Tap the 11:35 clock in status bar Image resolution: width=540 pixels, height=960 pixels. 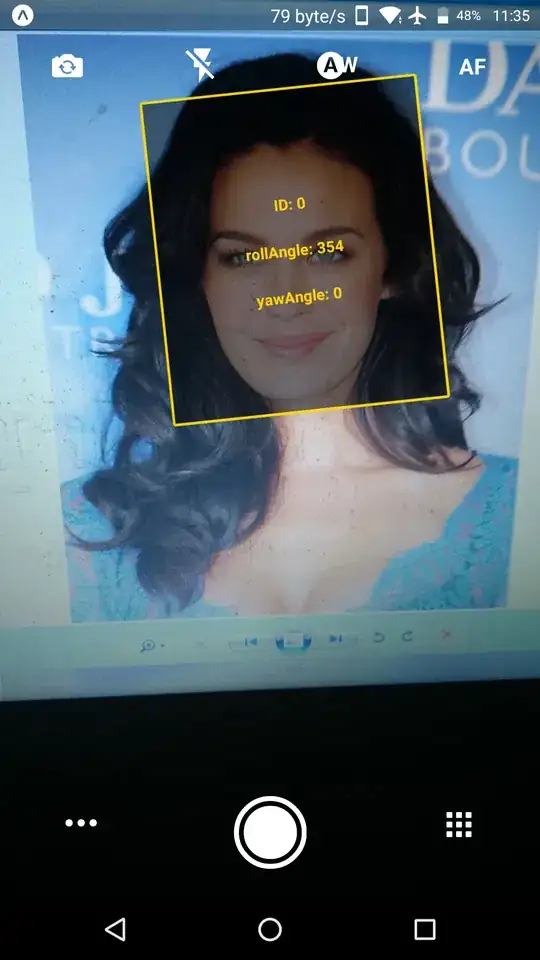coord(511,16)
